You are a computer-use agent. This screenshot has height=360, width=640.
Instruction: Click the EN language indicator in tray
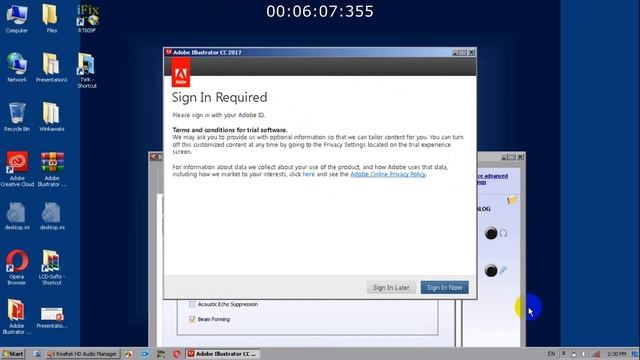[x=551, y=354]
